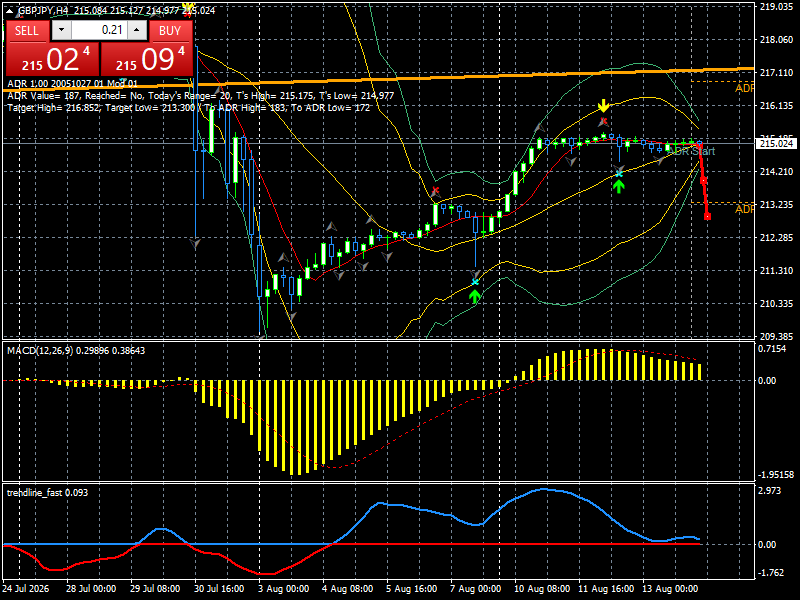Increase trade volume with the up arrow
This screenshot has width=800, height=600.
click(137, 30)
